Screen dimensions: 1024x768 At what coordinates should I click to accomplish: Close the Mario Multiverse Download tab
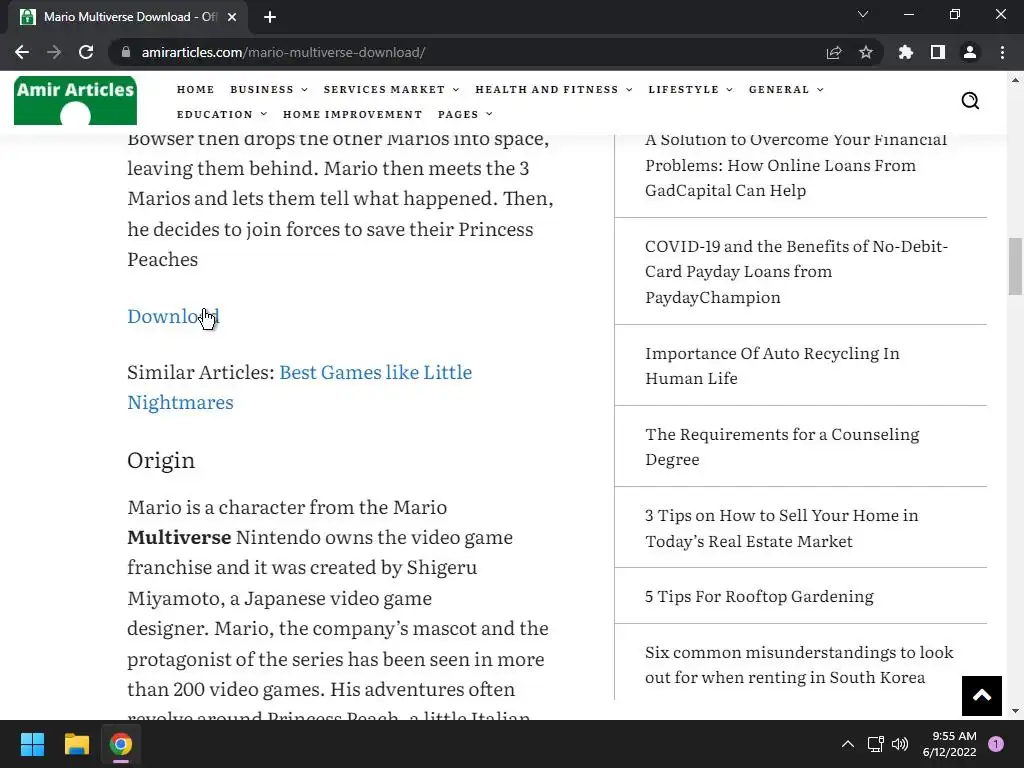coord(232,17)
